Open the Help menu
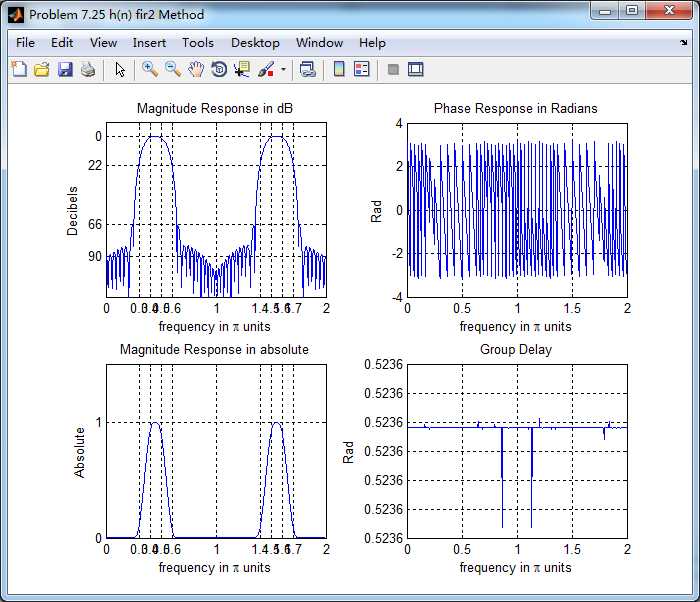This screenshot has width=700, height=602. click(372, 43)
